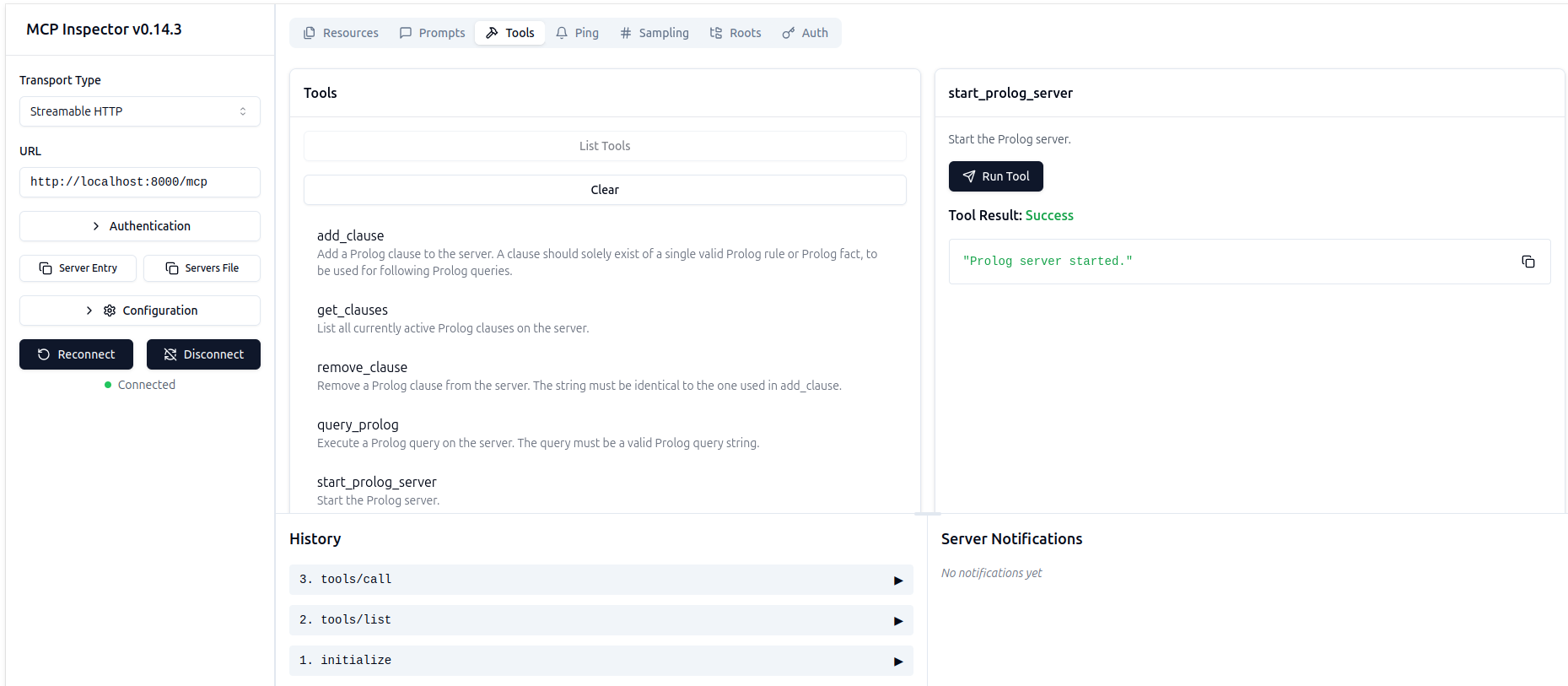Go to the Auth tab
This screenshot has height=686, width=1568.
click(x=806, y=33)
